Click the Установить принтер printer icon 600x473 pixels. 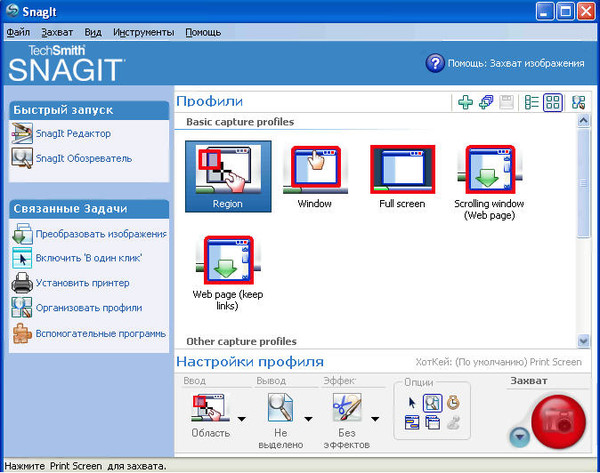point(22,283)
